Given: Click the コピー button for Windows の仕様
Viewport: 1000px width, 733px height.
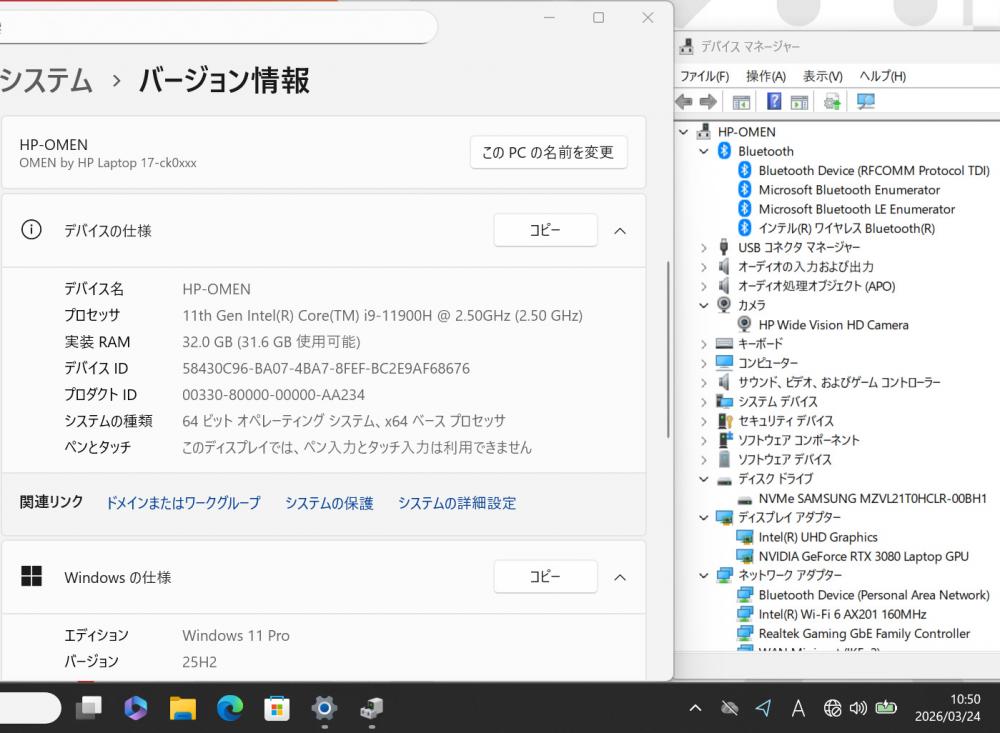Looking at the screenshot, I should [545, 577].
